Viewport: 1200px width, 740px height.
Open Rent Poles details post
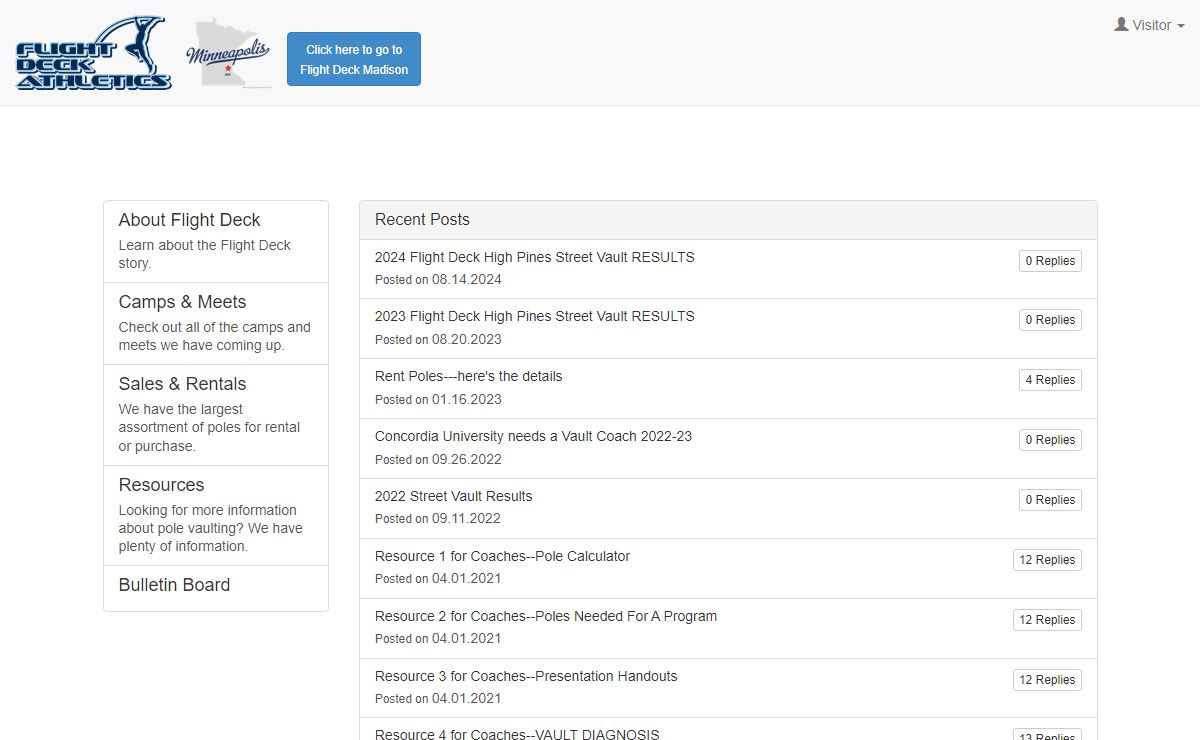coord(469,376)
